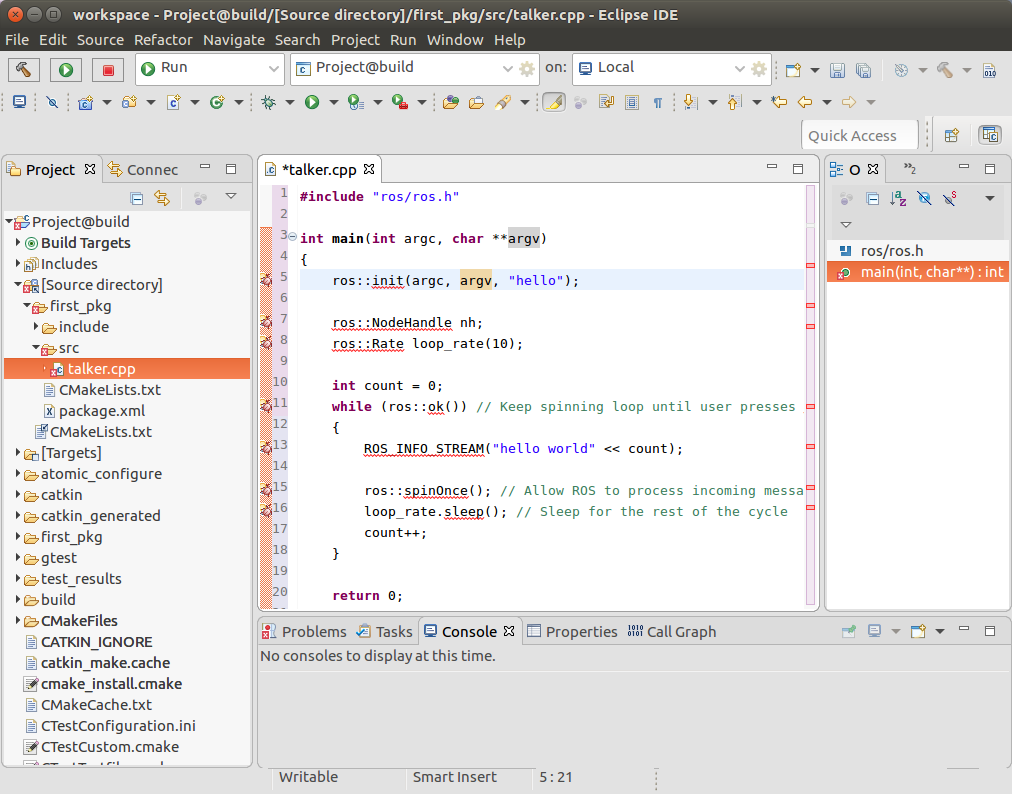This screenshot has width=1012, height=794.
Task: Select ros/ros.h in the Outline view
Action: [x=891, y=251]
